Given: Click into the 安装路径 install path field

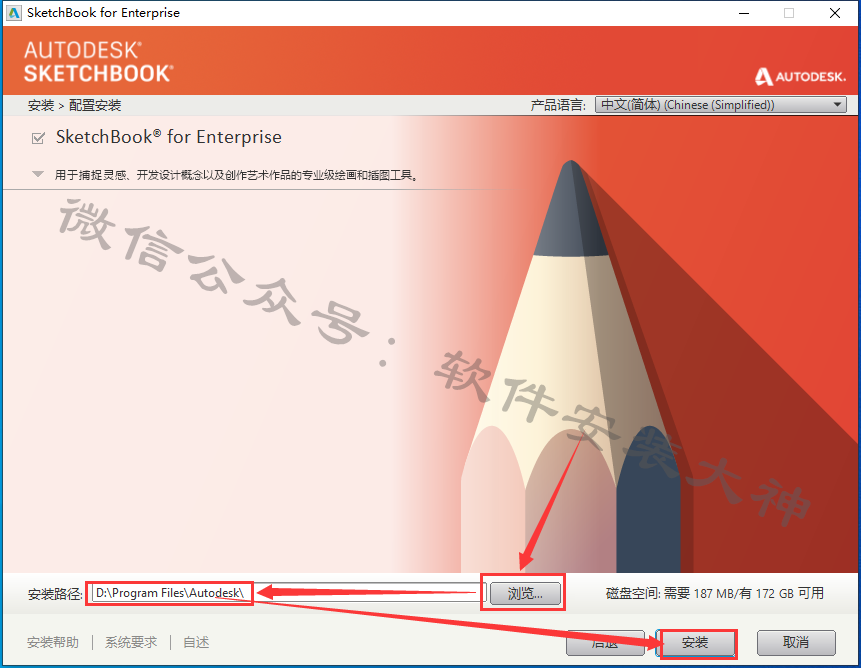Looking at the screenshot, I should tap(289, 593).
